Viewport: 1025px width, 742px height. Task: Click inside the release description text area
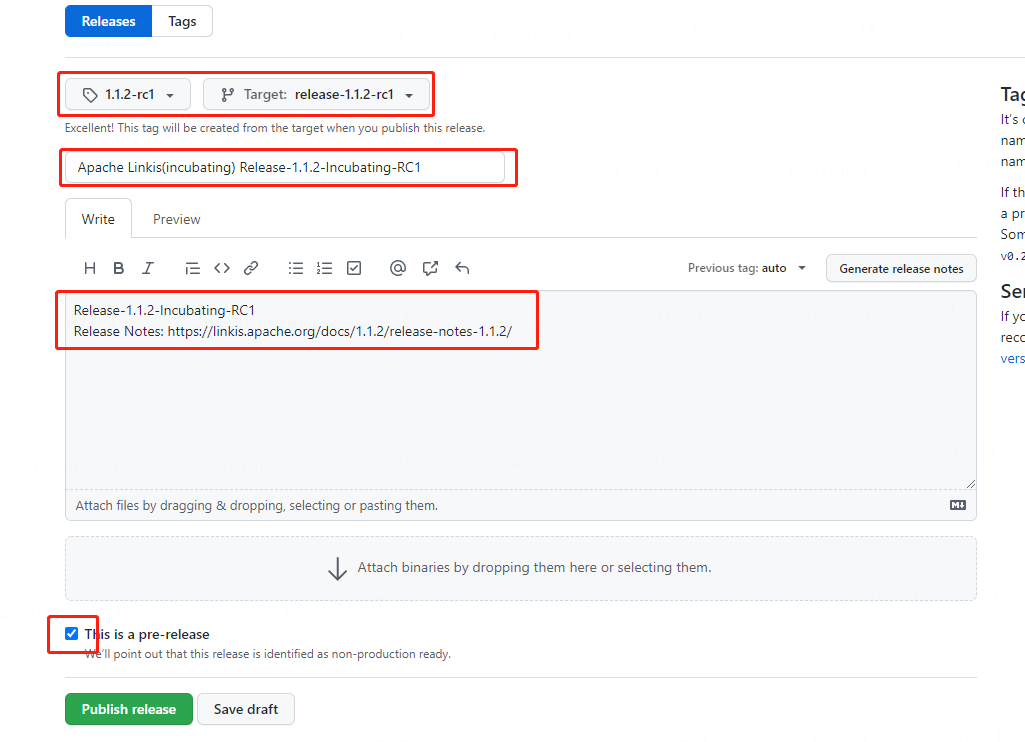pyautogui.click(x=520, y=391)
